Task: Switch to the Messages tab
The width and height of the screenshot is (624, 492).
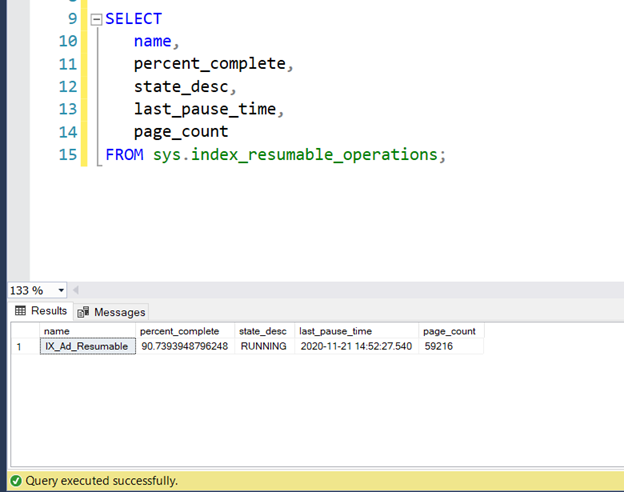Action: (x=111, y=312)
